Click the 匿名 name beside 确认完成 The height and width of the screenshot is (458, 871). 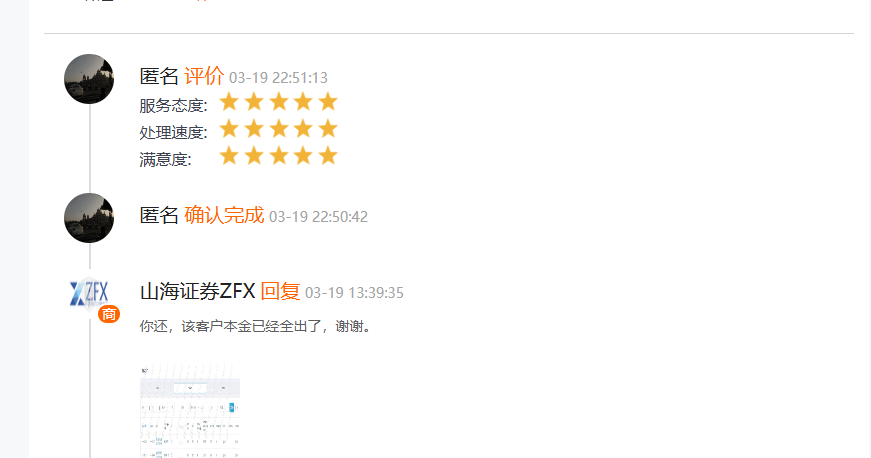click(x=159, y=215)
